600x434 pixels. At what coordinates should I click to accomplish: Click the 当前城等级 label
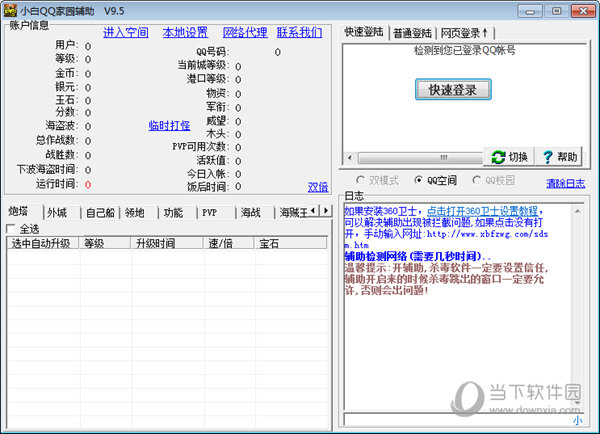pyautogui.click(x=203, y=65)
